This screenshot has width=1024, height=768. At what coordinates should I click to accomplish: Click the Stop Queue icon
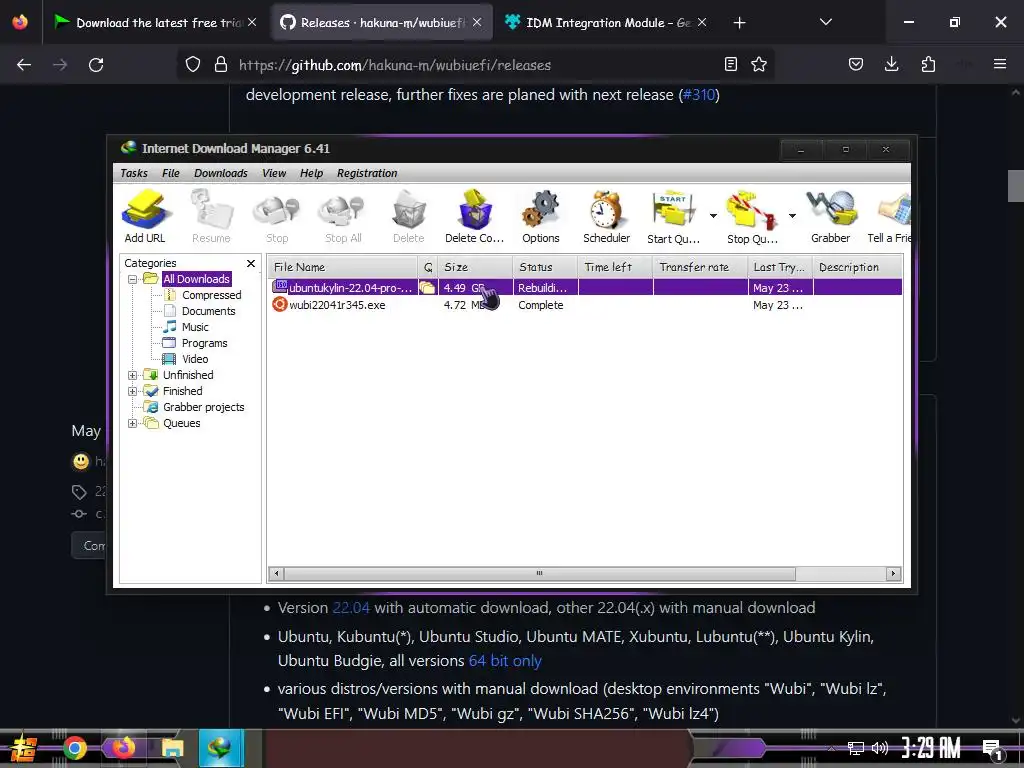click(752, 216)
